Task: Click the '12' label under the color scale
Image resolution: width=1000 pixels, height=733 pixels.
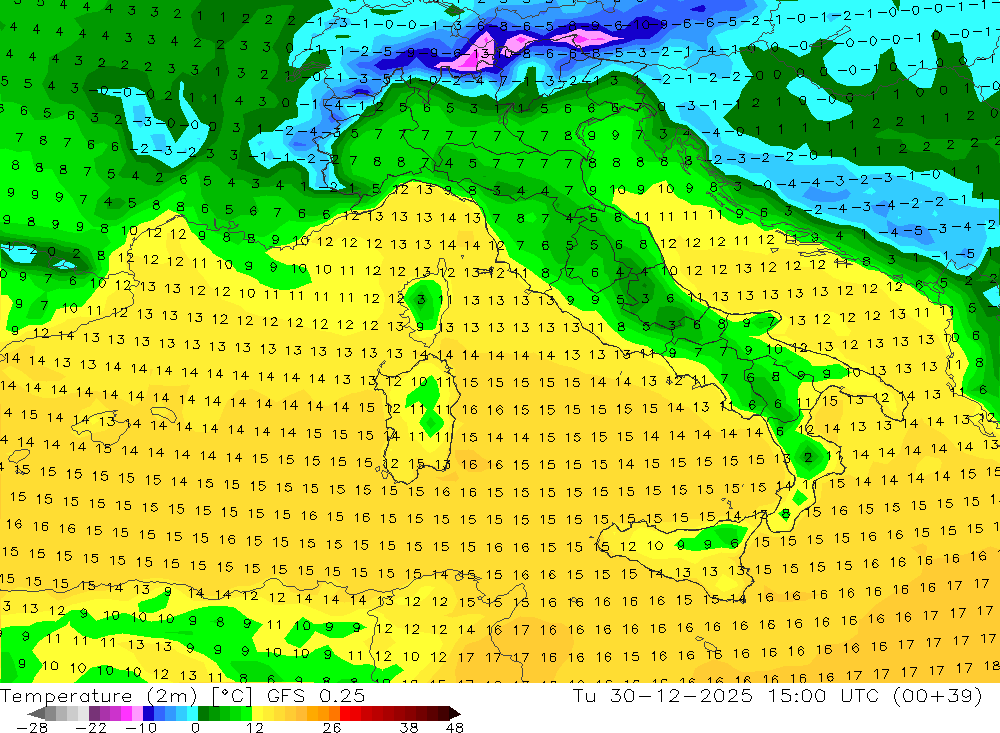Action: [255, 727]
